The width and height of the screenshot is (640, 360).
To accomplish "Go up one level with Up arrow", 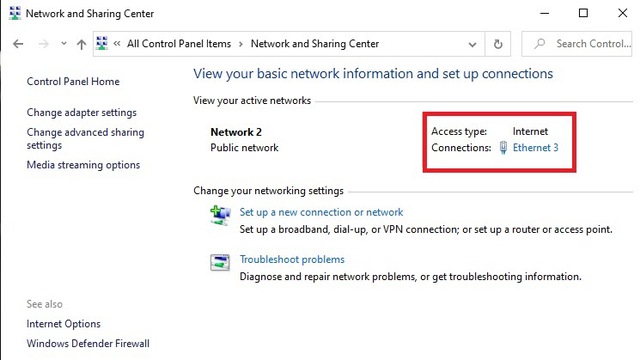I will [x=81, y=44].
